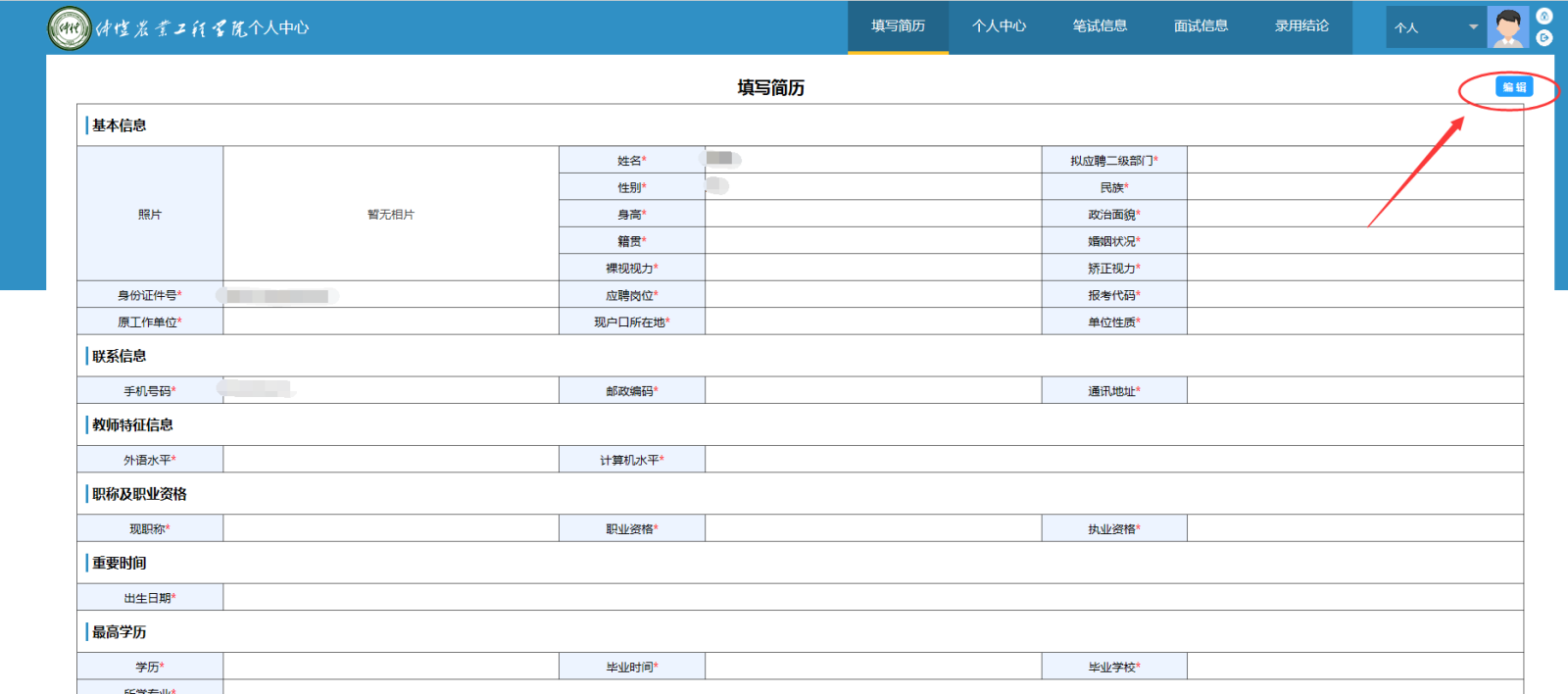Open the 个人 role dropdown
This screenshot has height=694, width=1568.
coord(1435,27)
